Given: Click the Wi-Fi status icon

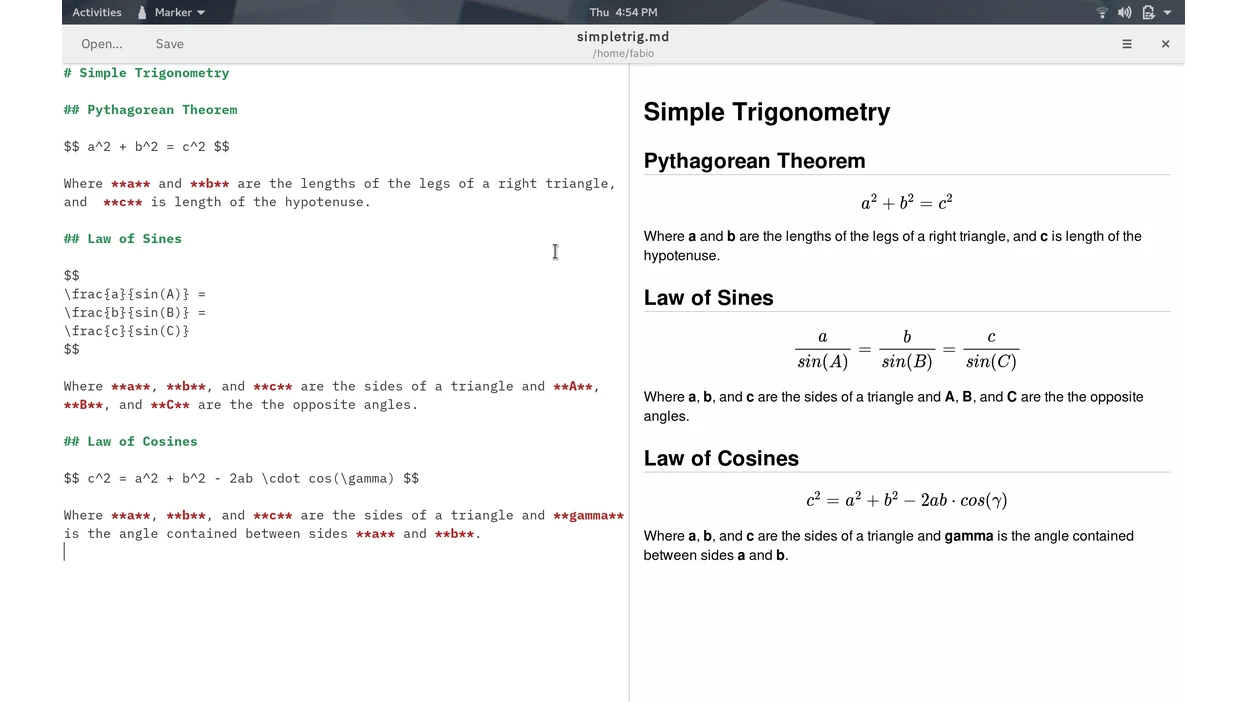Looking at the screenshot, I should tap(1102, 12).
